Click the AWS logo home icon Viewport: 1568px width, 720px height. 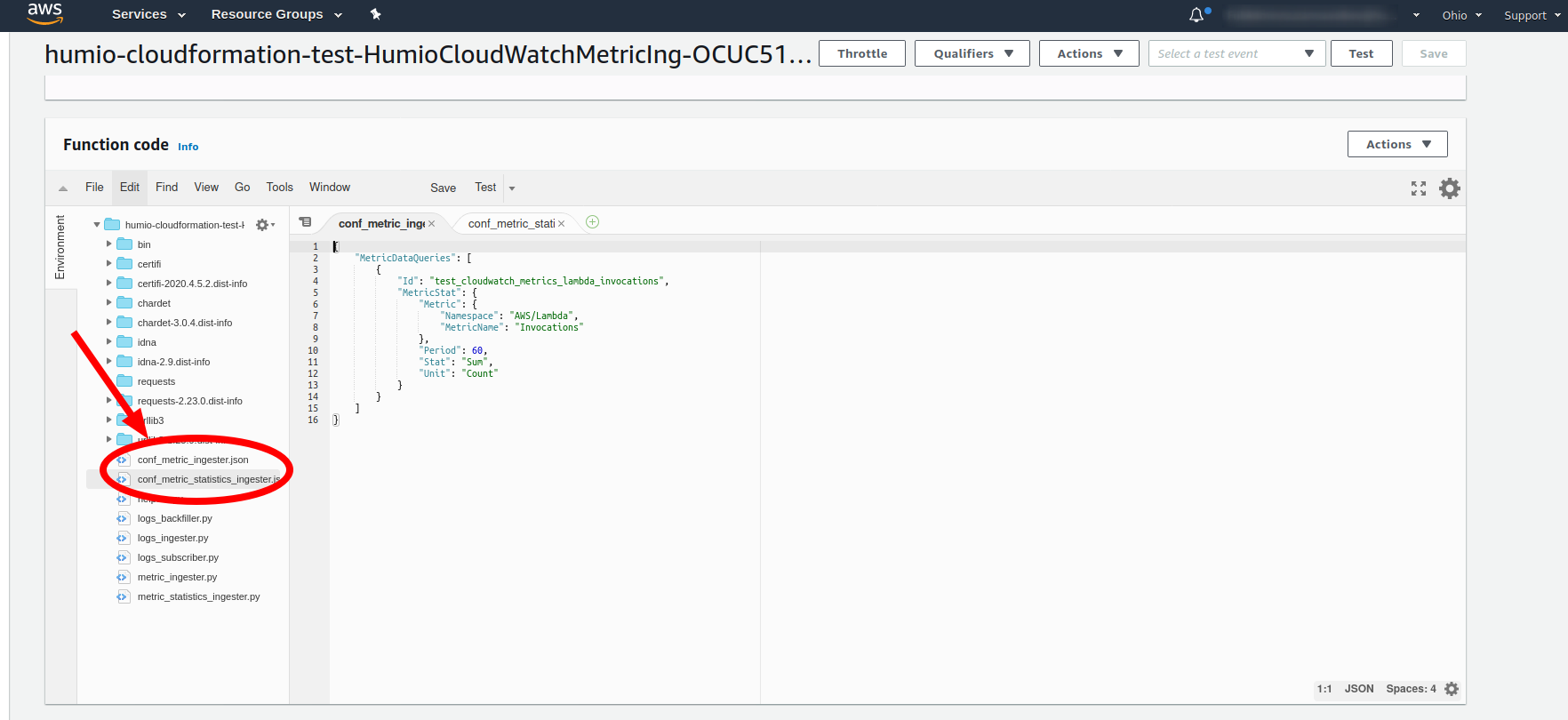tap(44, 13)
